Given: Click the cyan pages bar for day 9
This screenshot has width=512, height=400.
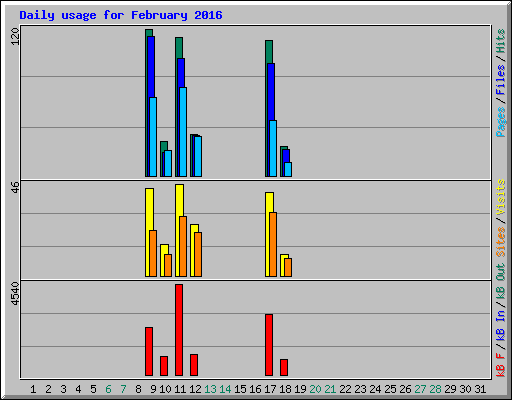Looking at the screenshot, I should click(153, 137).
